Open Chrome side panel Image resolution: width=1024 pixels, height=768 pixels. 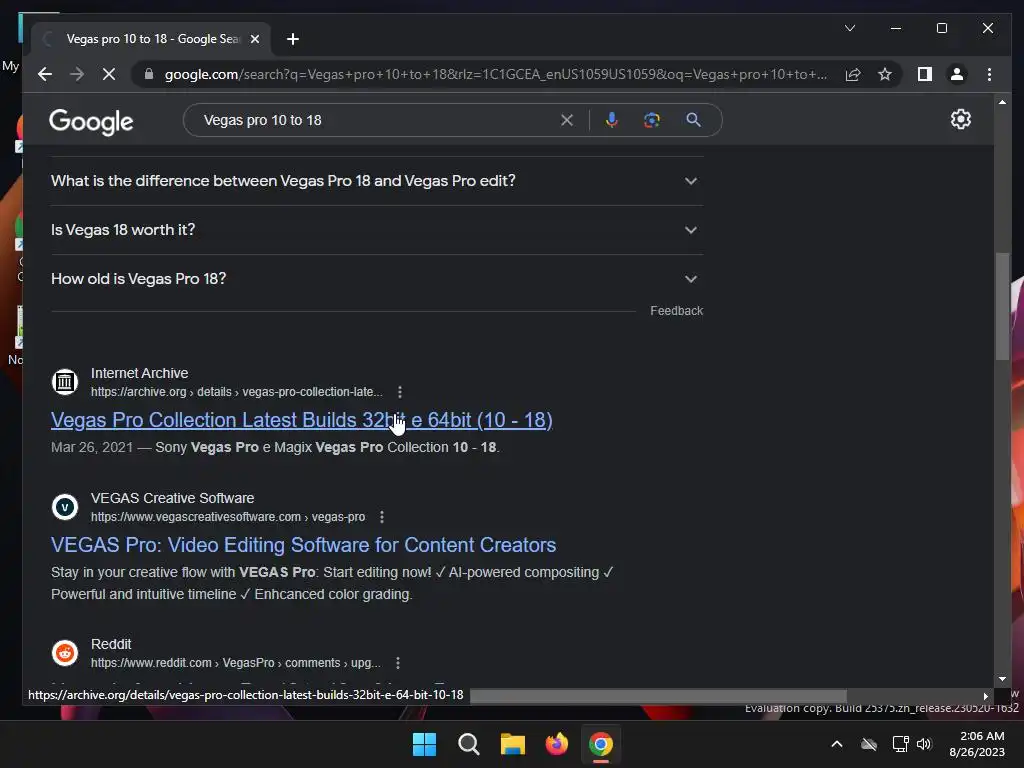[x=925, y=74]
